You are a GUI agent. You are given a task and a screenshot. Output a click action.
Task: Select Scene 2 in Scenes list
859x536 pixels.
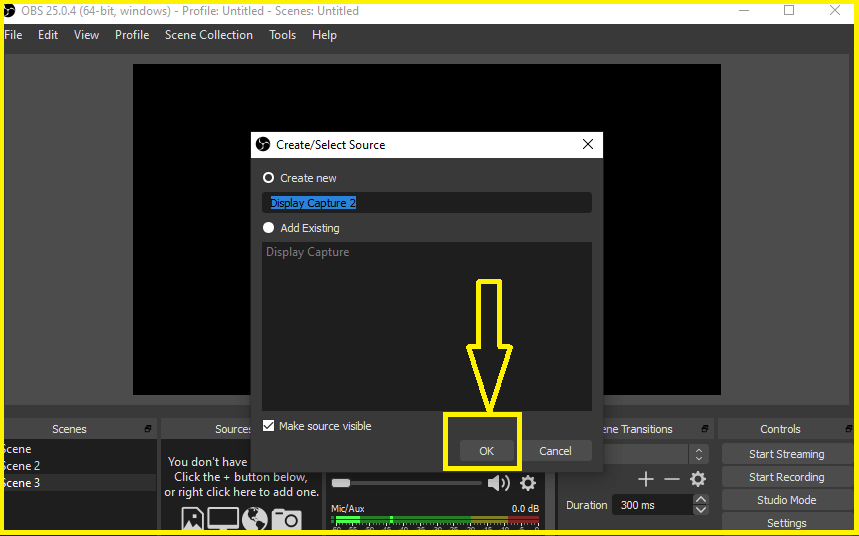[79, 466]
